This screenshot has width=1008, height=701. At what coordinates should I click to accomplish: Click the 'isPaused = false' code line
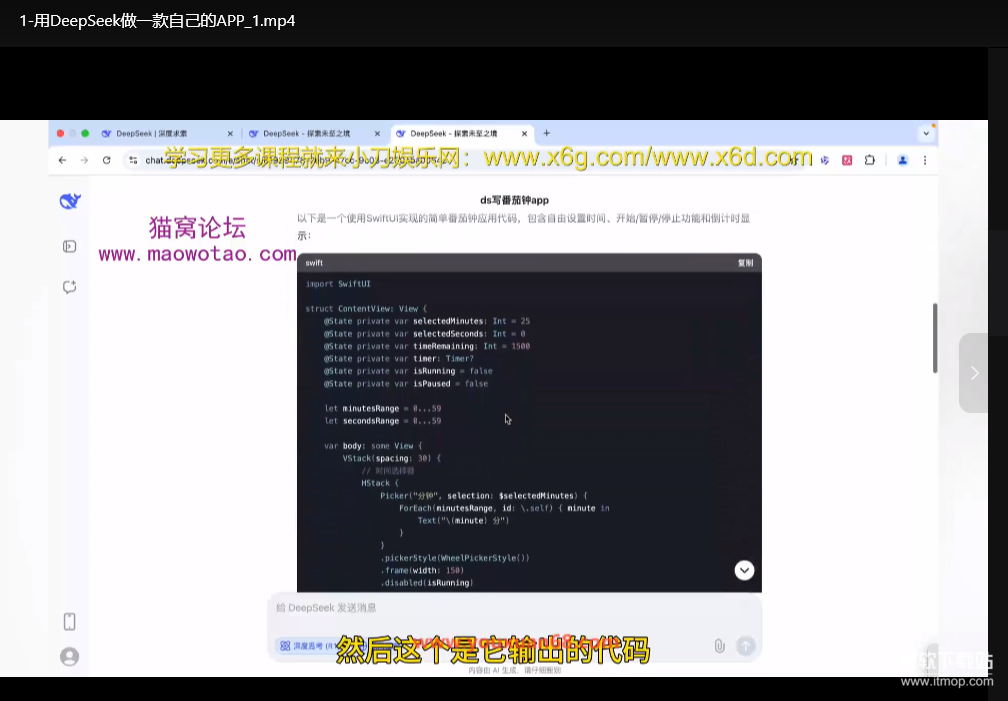point(406,384)
